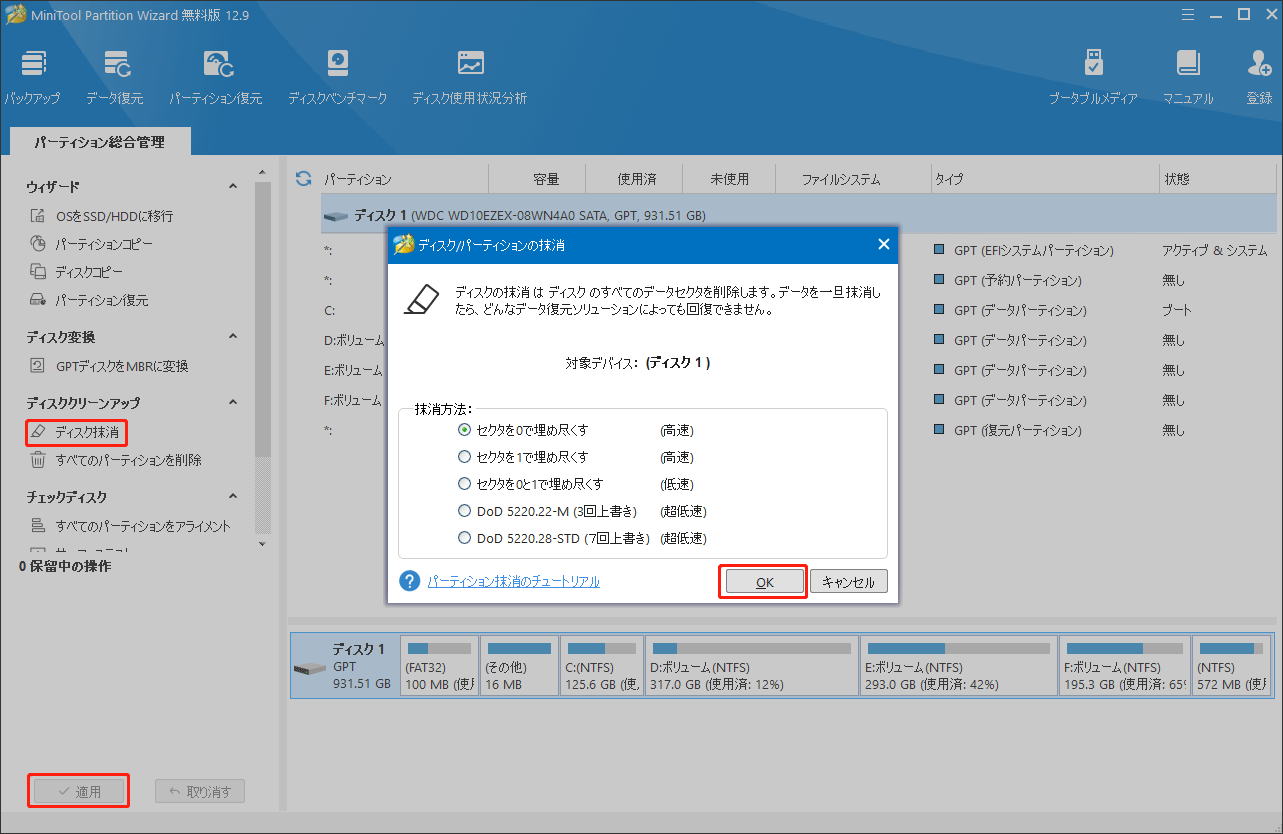Viewport: 1283px width, 834px height.
Task: Start ディスクベンチマーク disk benchmark
Action: click(x=337, y=78)
